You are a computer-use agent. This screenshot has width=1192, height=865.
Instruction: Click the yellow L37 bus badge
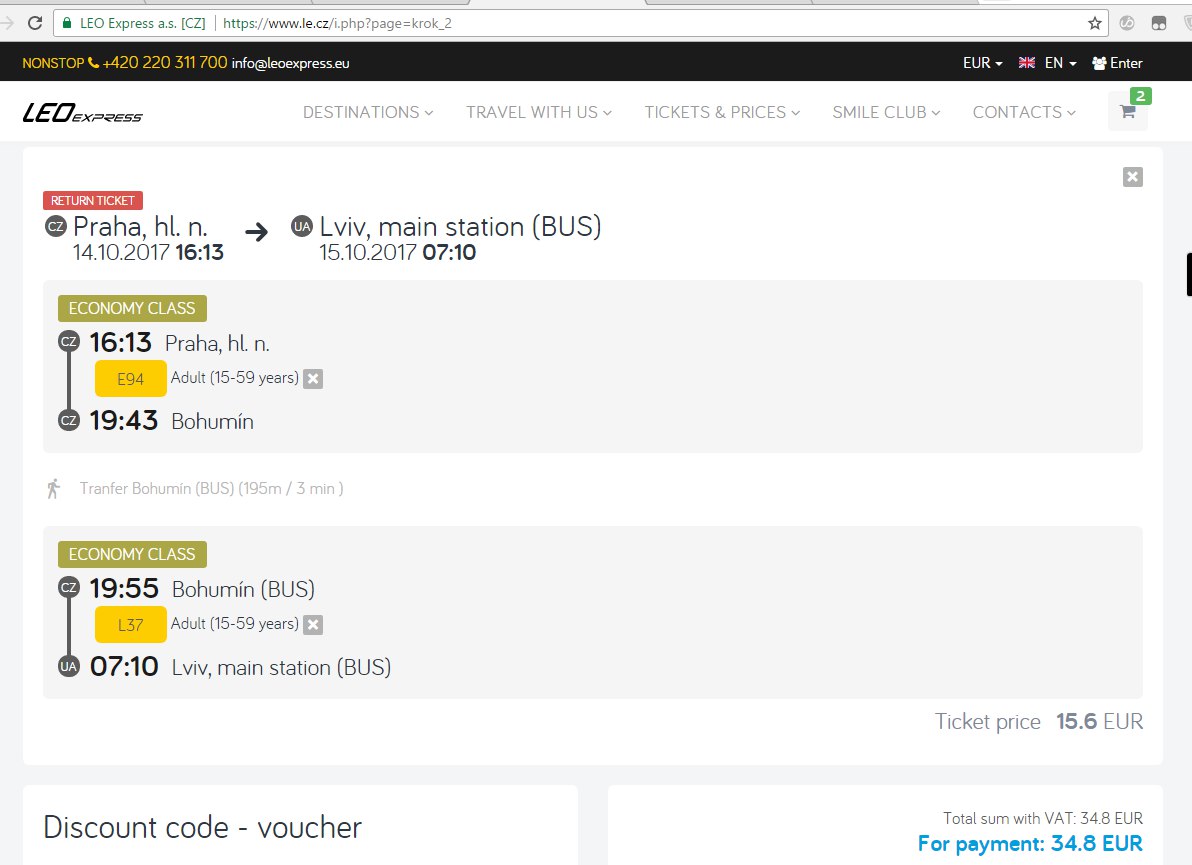tap(131, 625)
